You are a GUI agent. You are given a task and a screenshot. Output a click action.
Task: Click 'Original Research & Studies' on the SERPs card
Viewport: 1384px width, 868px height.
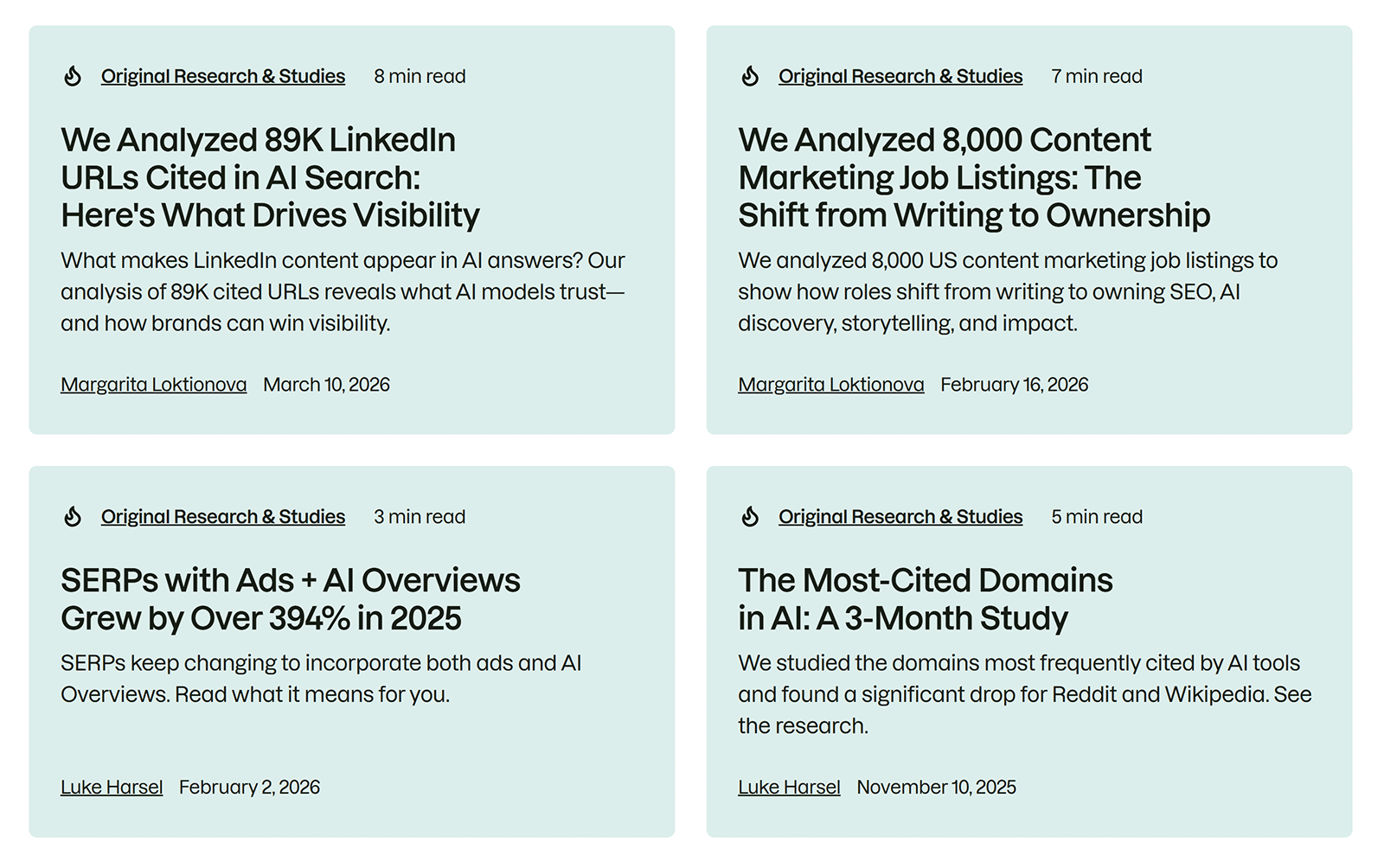[x=222, y=516]
